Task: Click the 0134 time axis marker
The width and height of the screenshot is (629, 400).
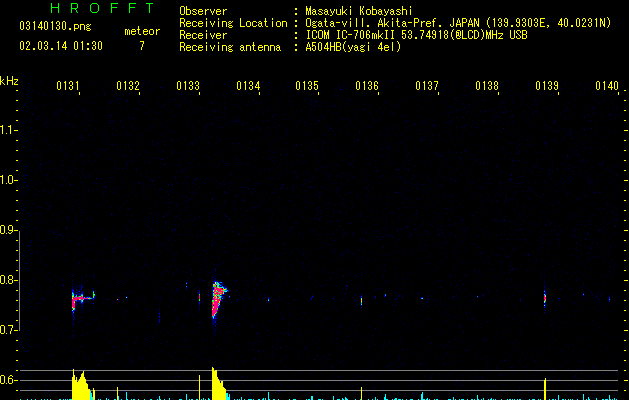Action: tap(248, 86)
